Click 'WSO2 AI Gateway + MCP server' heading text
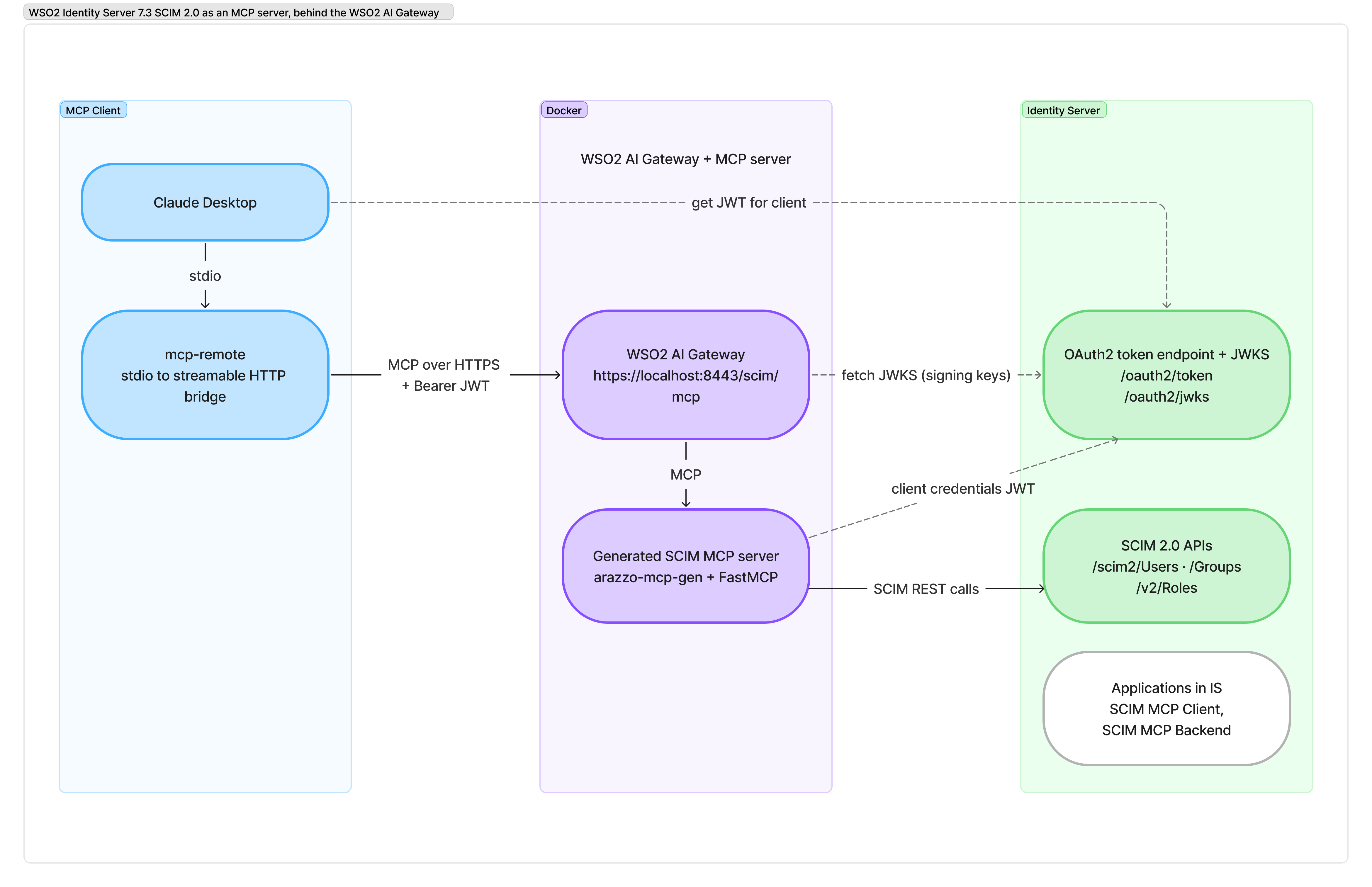 click(x=685, y=159)
